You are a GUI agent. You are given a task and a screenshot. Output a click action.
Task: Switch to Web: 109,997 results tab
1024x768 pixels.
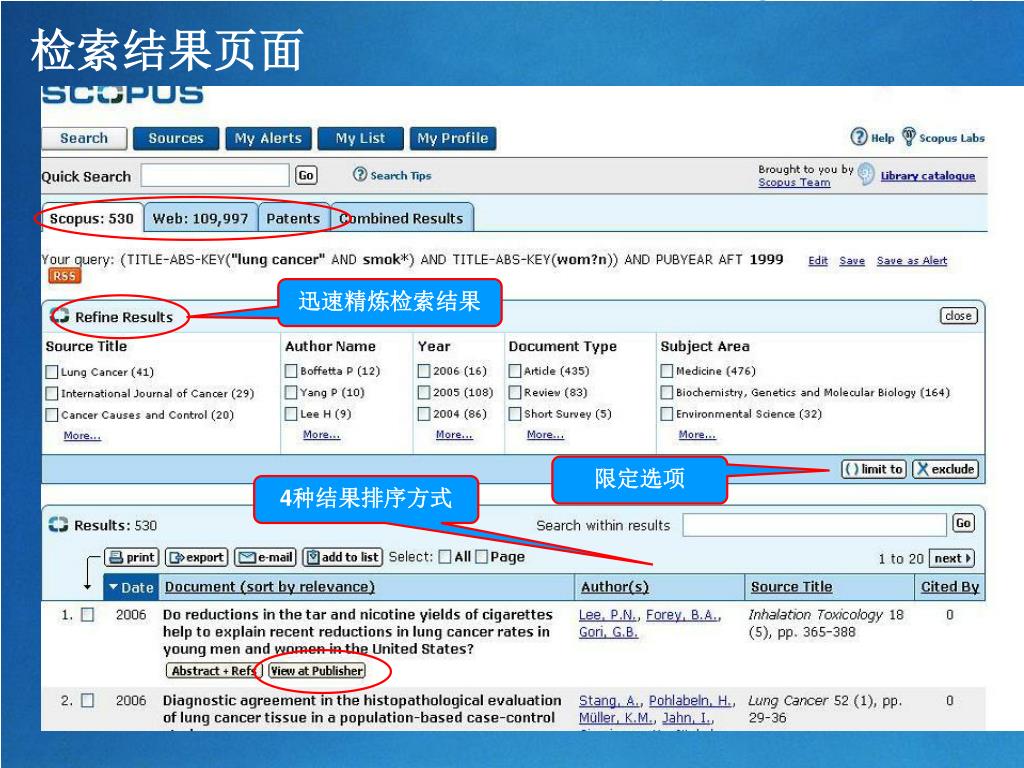coord(200,218)
